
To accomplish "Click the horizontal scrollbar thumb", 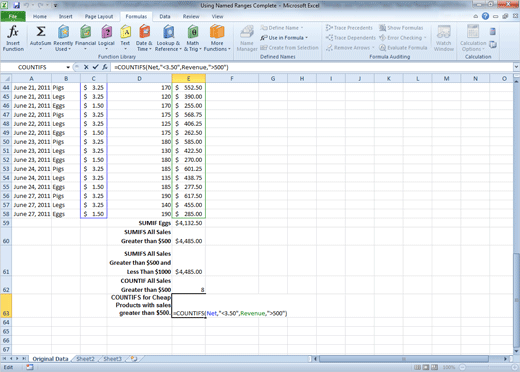I will (404, 359).
